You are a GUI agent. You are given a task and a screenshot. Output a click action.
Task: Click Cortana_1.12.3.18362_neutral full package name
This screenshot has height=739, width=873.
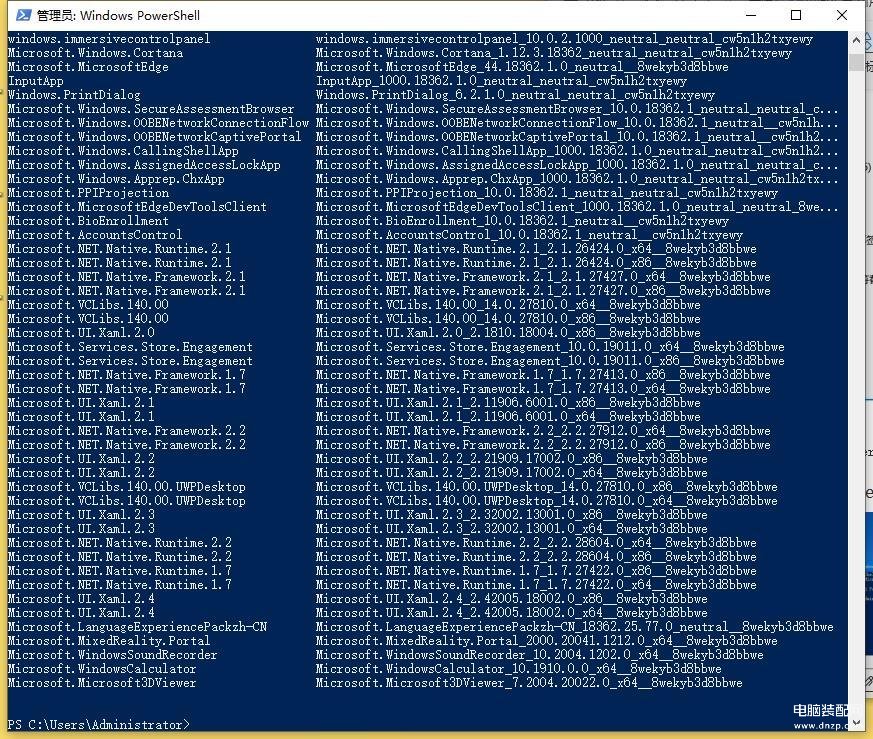tap(553, 53)
